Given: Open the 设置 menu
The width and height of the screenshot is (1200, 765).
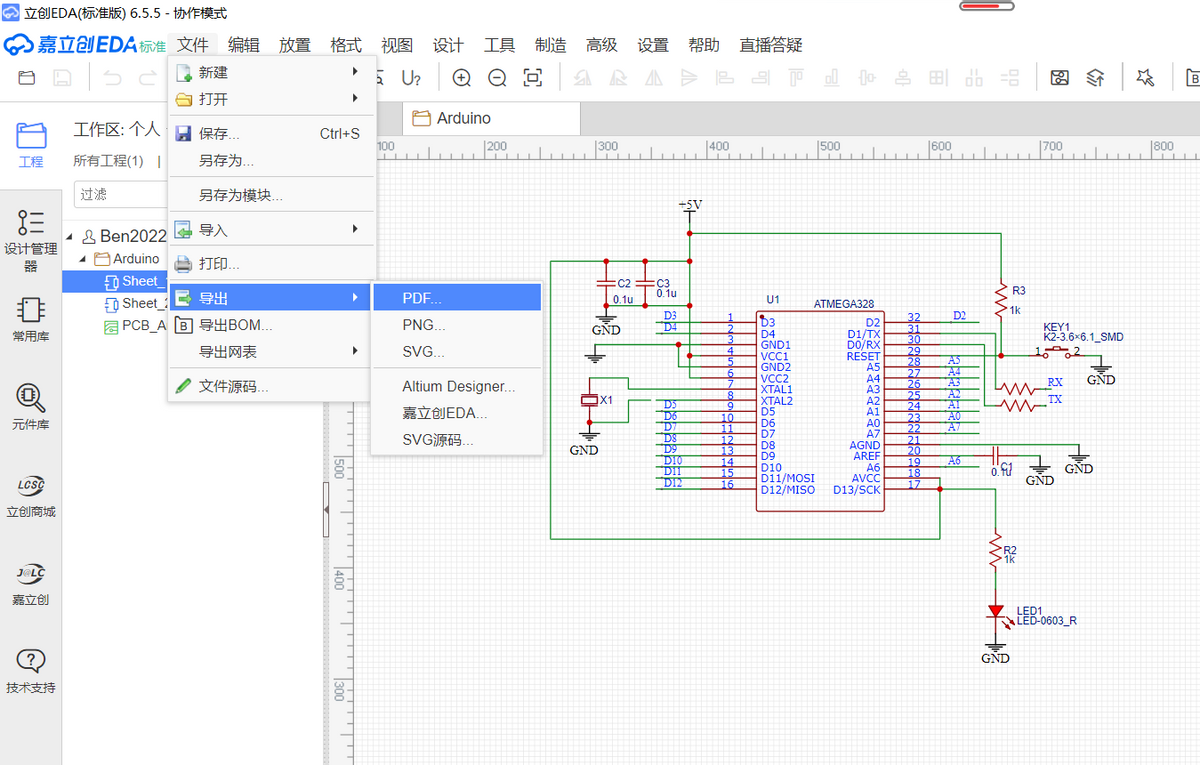Looking at the screenshot, I should coord(653,45).
